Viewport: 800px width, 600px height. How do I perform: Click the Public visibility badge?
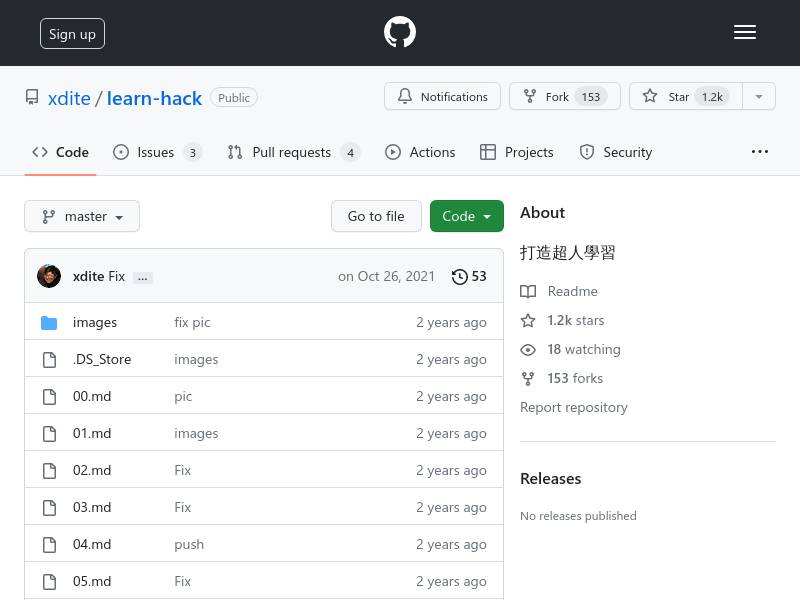coord(234,97)
